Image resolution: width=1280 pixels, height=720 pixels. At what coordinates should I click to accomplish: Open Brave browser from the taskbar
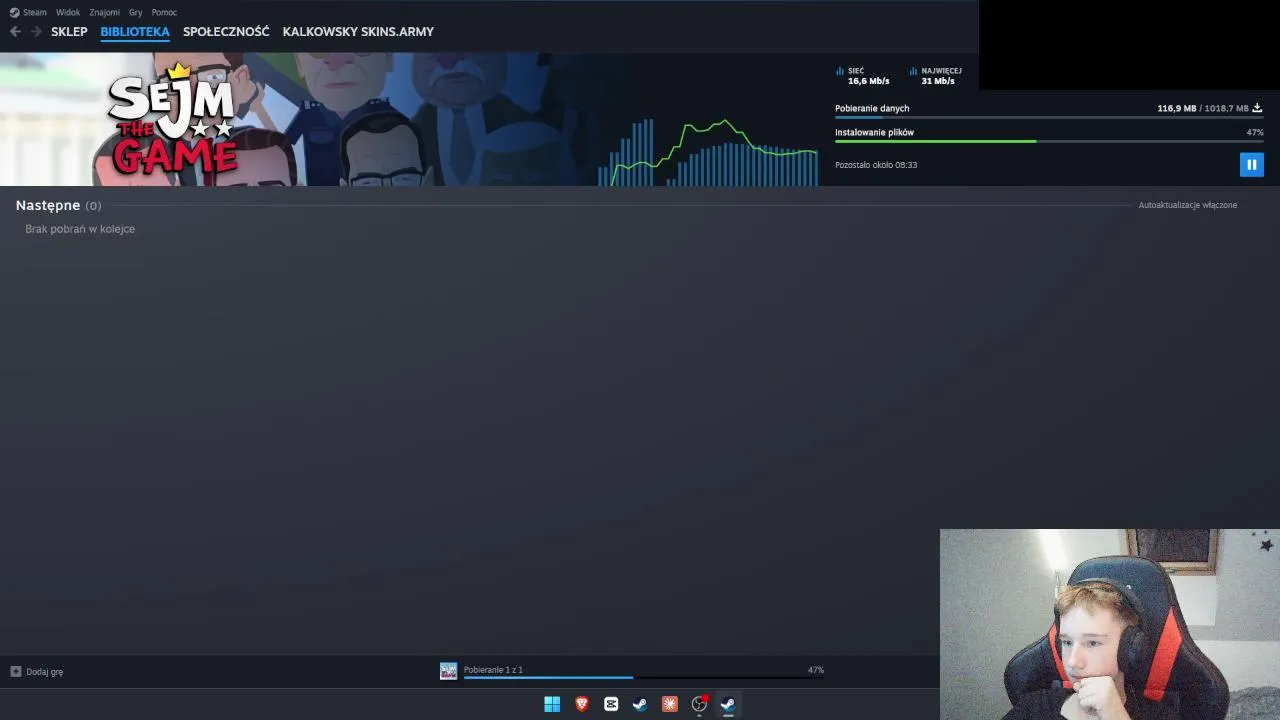[x=582, y=704]
